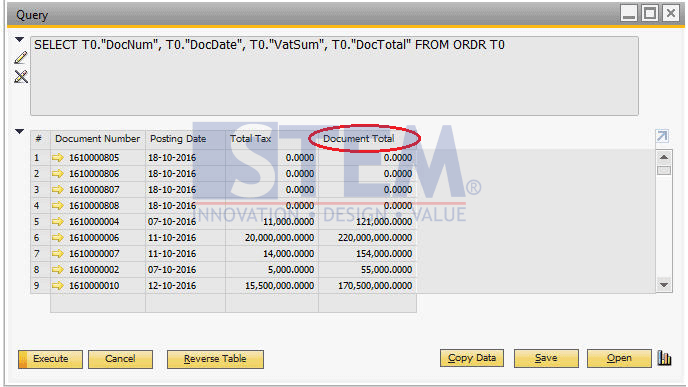Select Total Tax cell 14,000.0000
The height and width of the screenshot is (387, 688).
tap(272, 254)
